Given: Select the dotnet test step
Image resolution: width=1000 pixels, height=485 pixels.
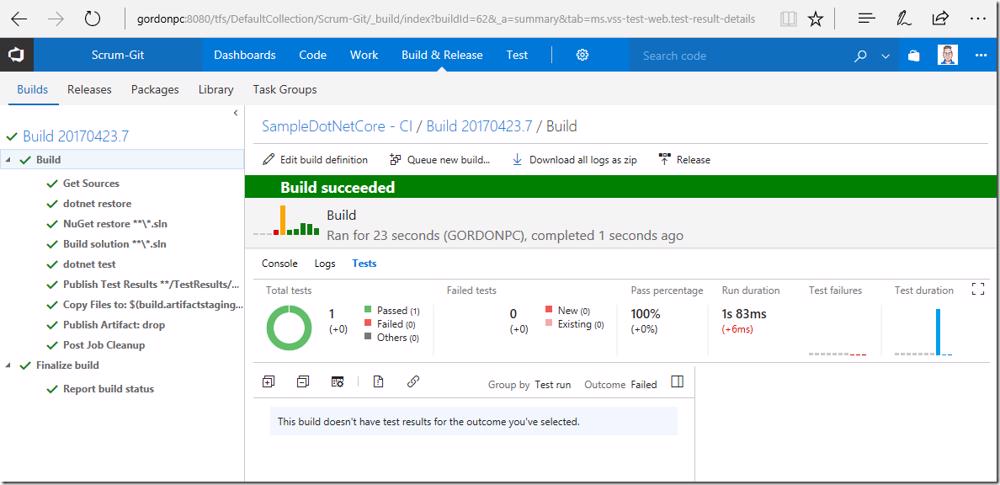Looking at the screenshot, I should coord(89,264).
